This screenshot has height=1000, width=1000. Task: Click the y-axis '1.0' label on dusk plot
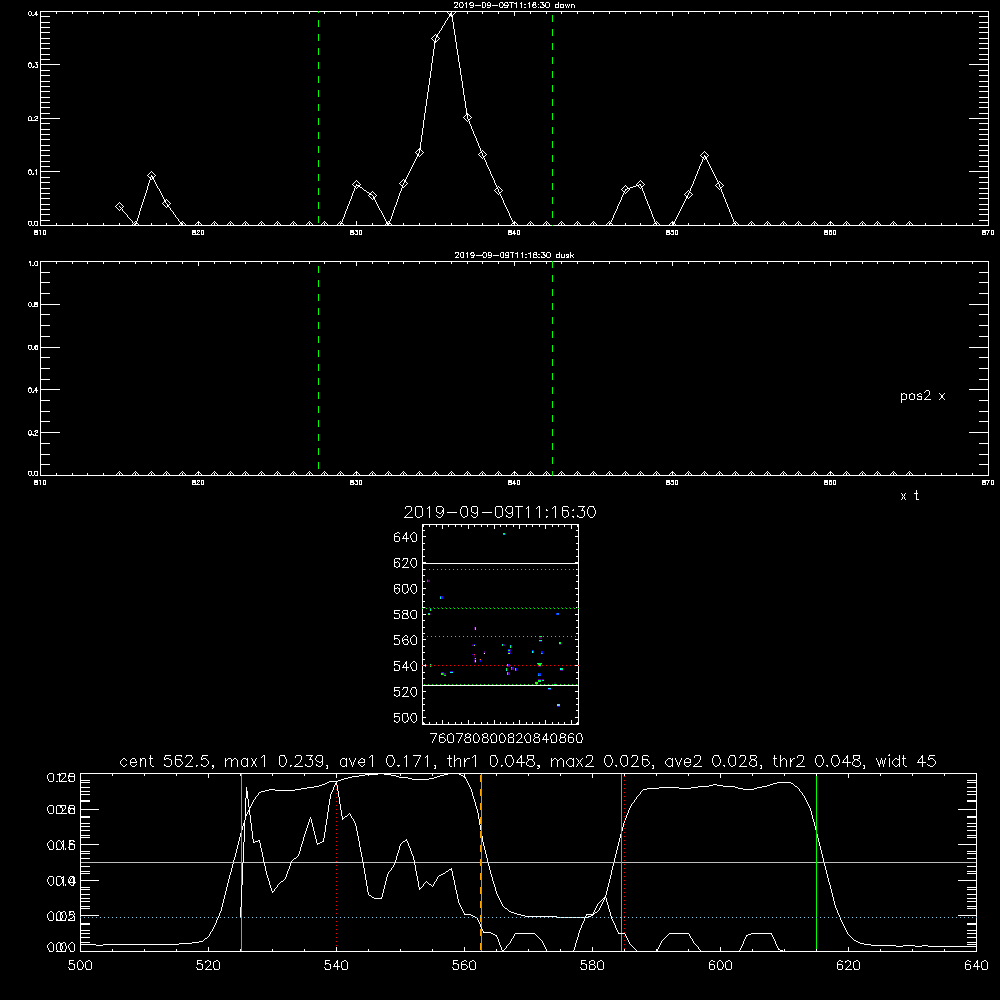pos(33,263)
